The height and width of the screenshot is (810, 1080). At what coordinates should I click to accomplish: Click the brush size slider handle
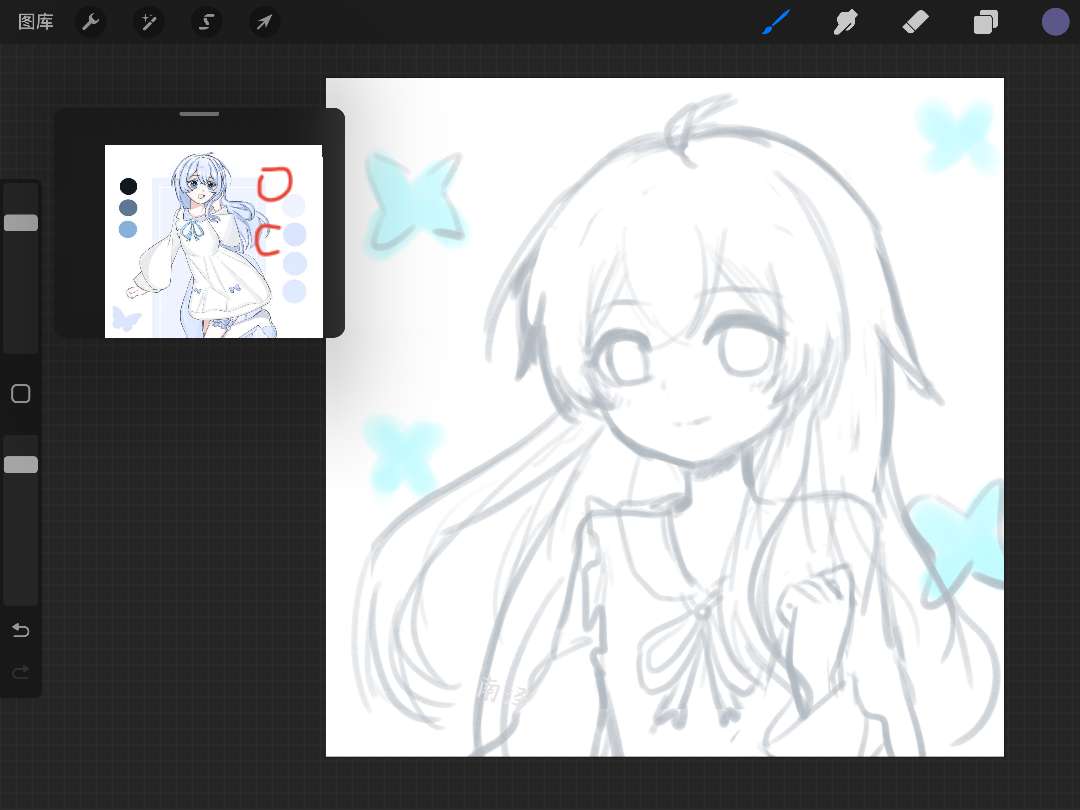(21, 223)
